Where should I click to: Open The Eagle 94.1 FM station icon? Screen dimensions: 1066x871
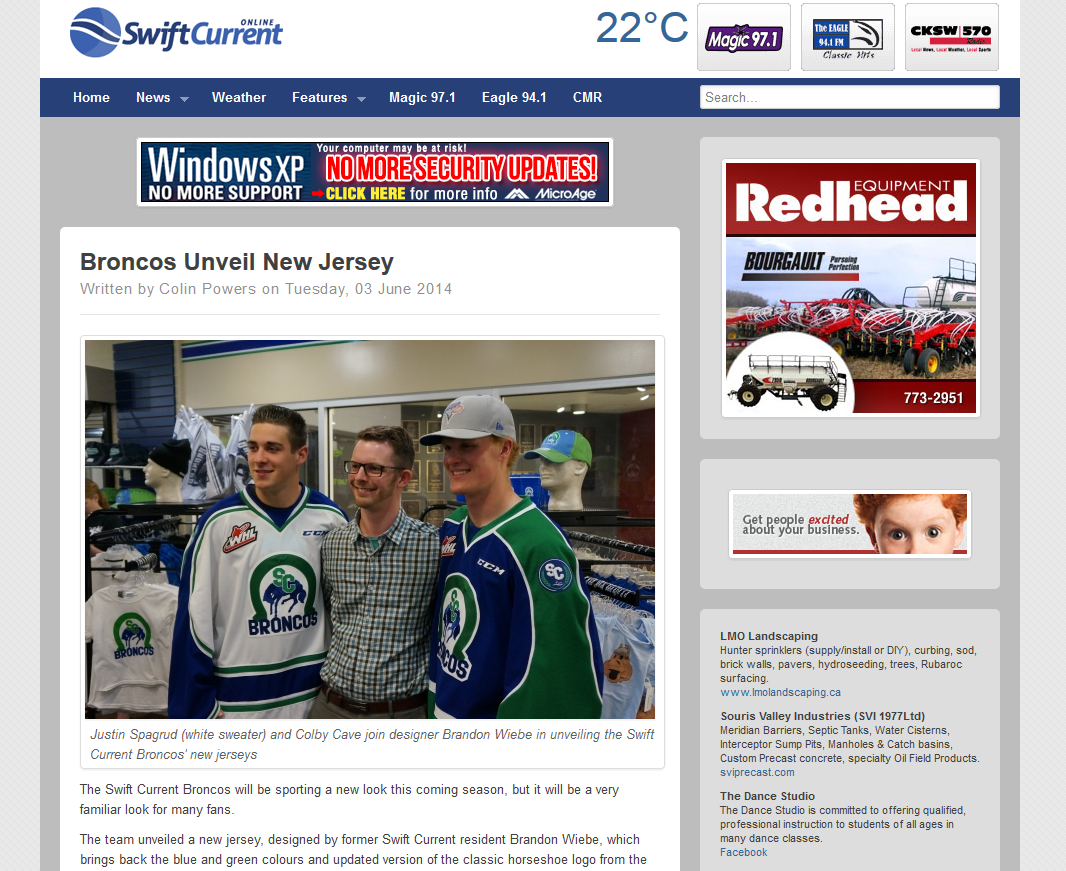(x=848, y=37)
